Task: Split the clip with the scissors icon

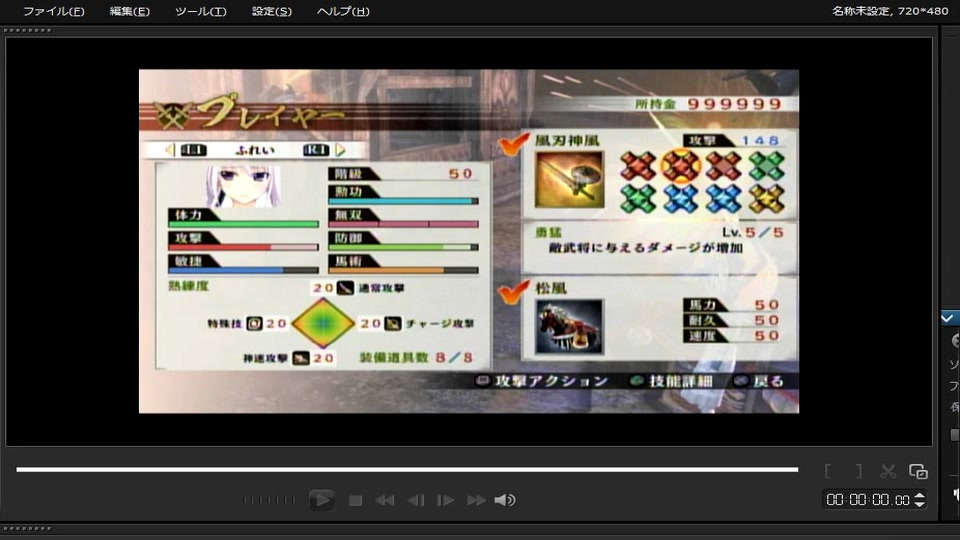Action: click(888, 471)
